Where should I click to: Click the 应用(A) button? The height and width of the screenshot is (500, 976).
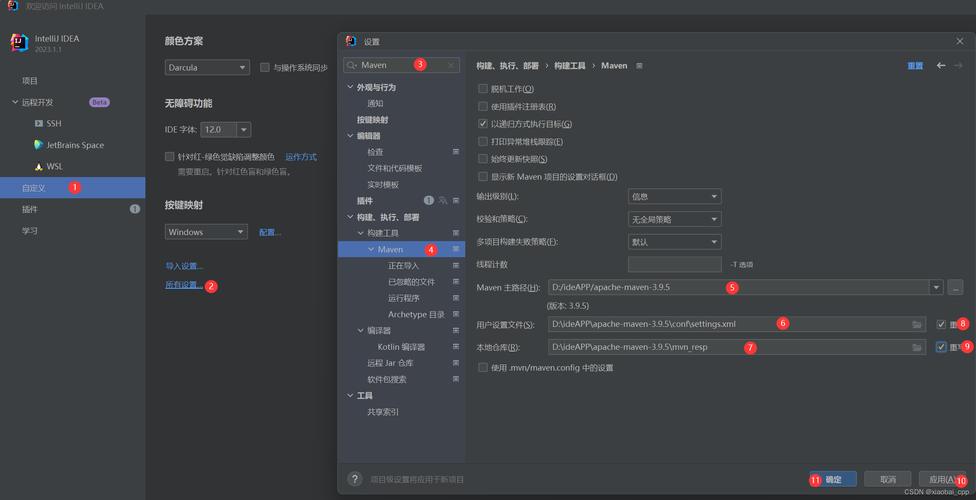(942, 479)
